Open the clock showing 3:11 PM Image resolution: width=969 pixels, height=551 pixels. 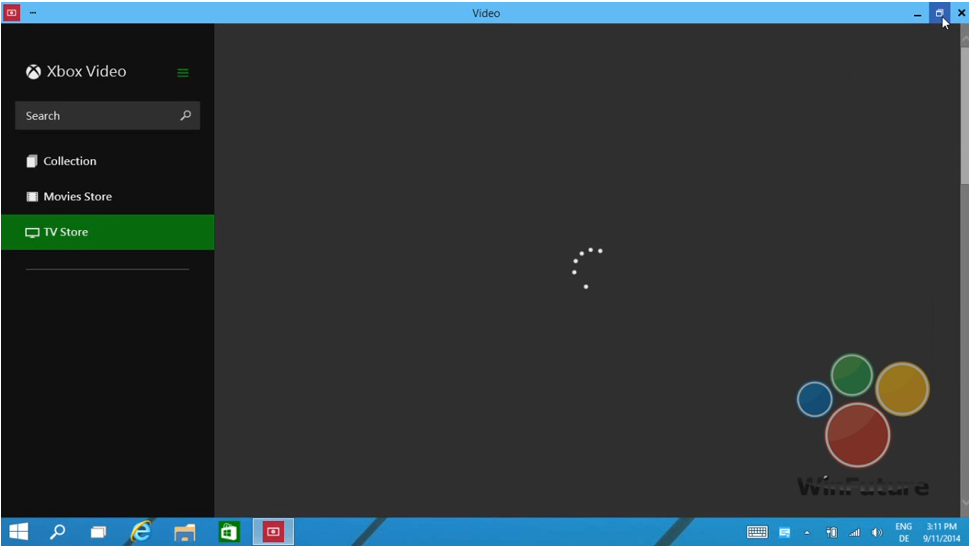[x=942, y=532]
